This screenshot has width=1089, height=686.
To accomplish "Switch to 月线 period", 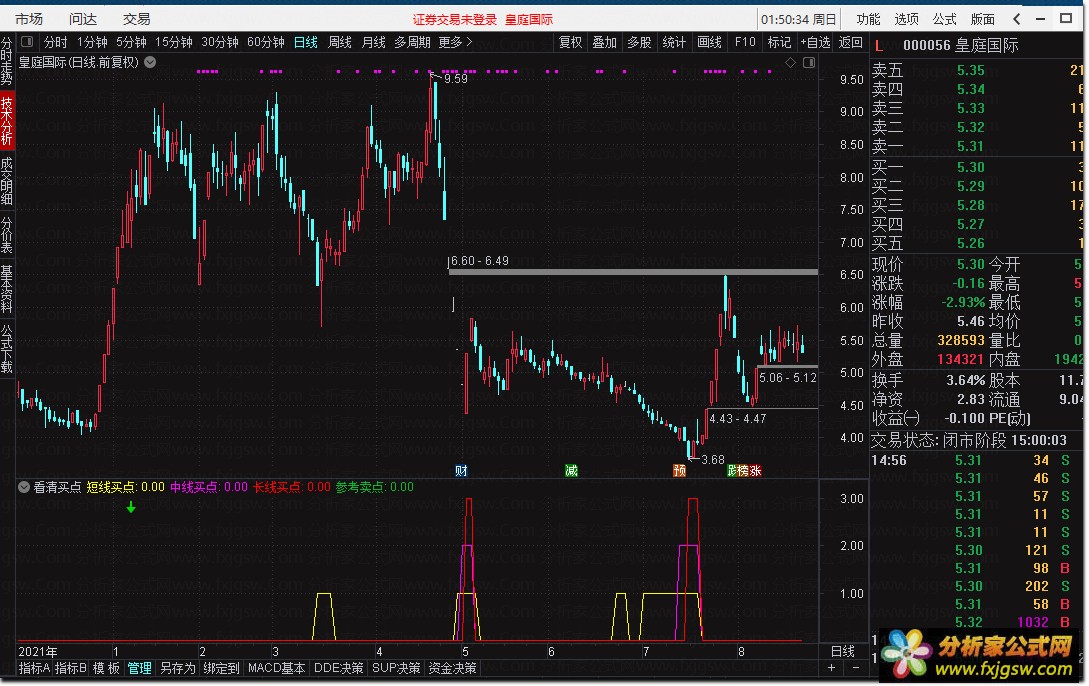I will (373, 42).
